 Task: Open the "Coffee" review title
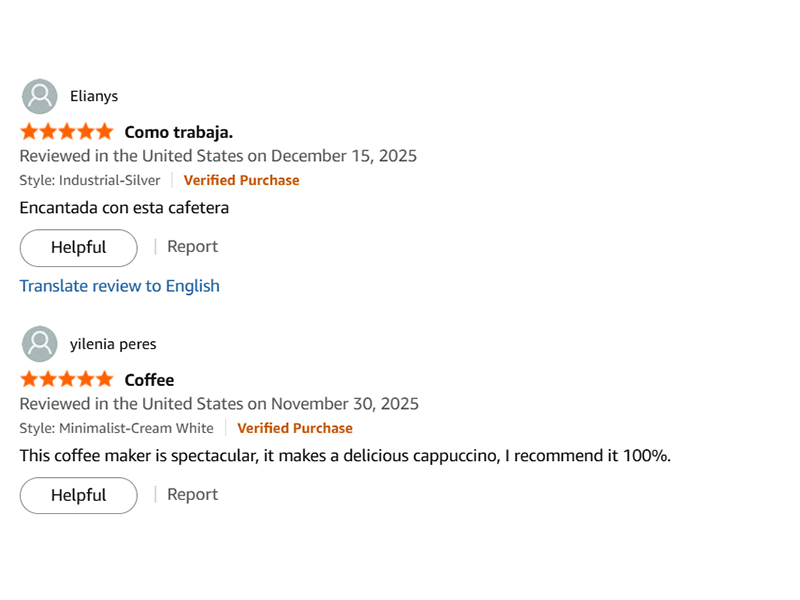[149, 380]
